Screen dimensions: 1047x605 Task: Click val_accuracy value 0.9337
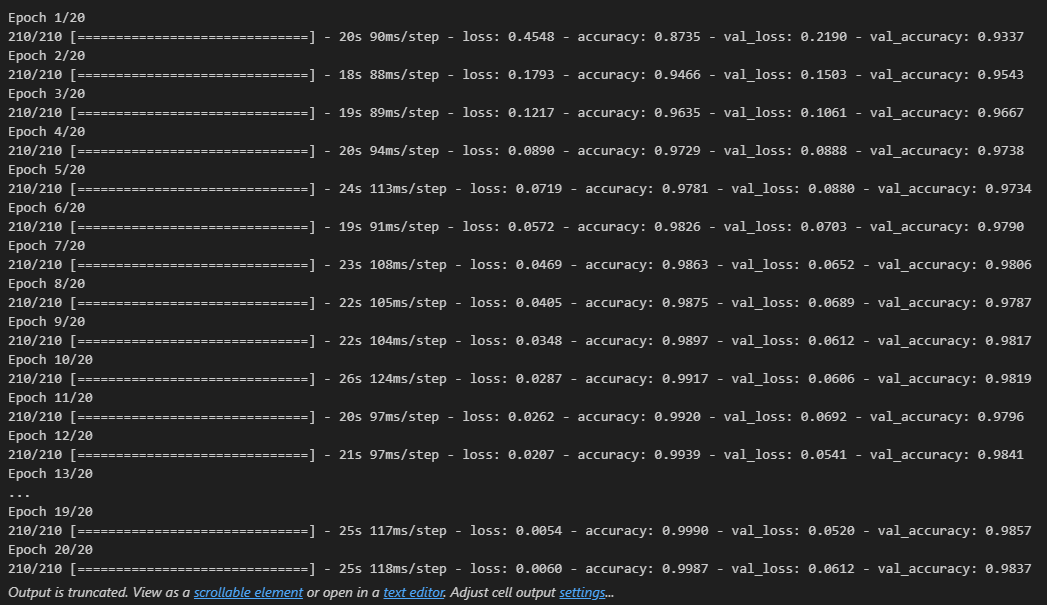coord(1000,37)
